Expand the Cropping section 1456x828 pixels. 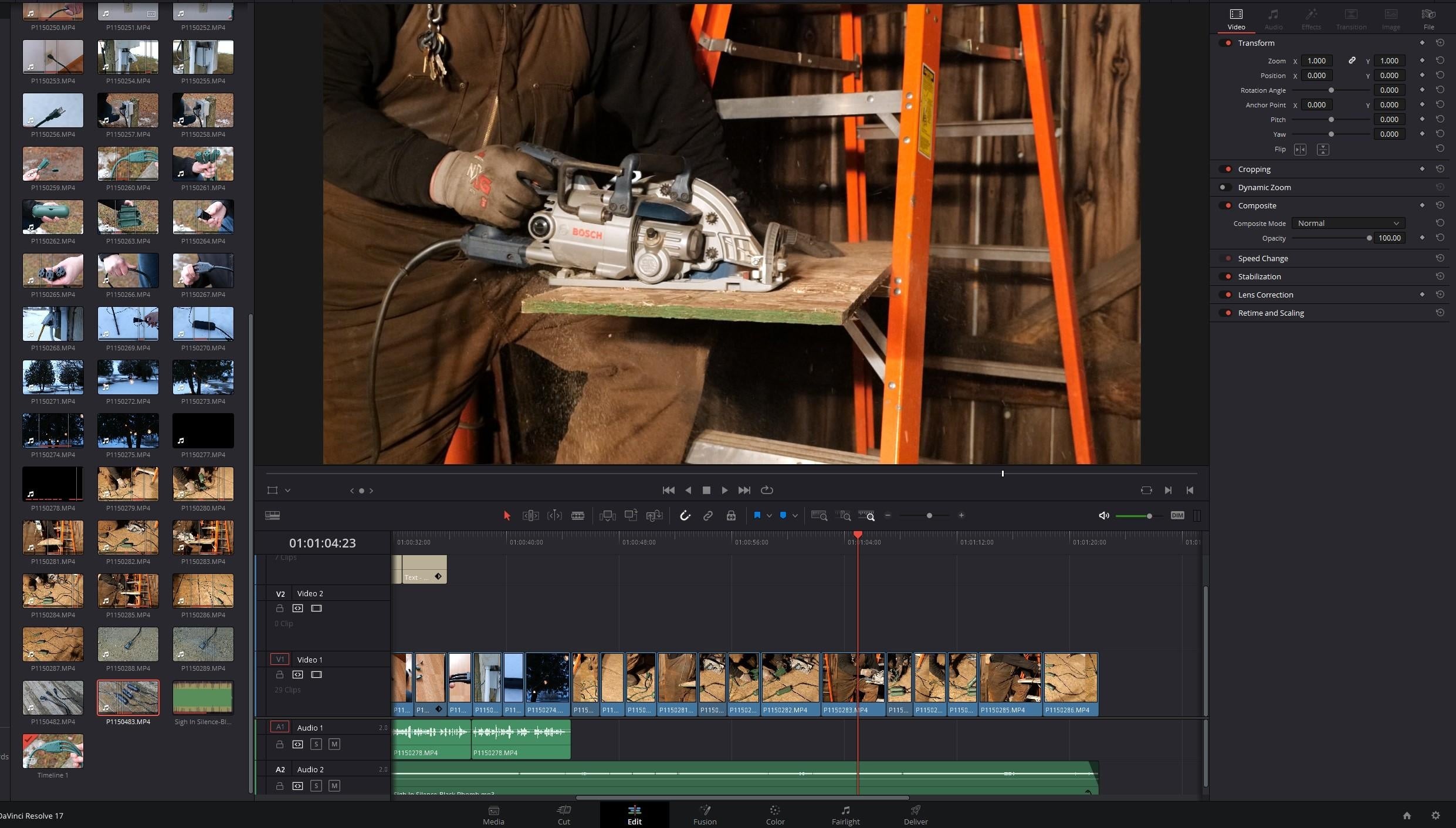click(1254, 169)
